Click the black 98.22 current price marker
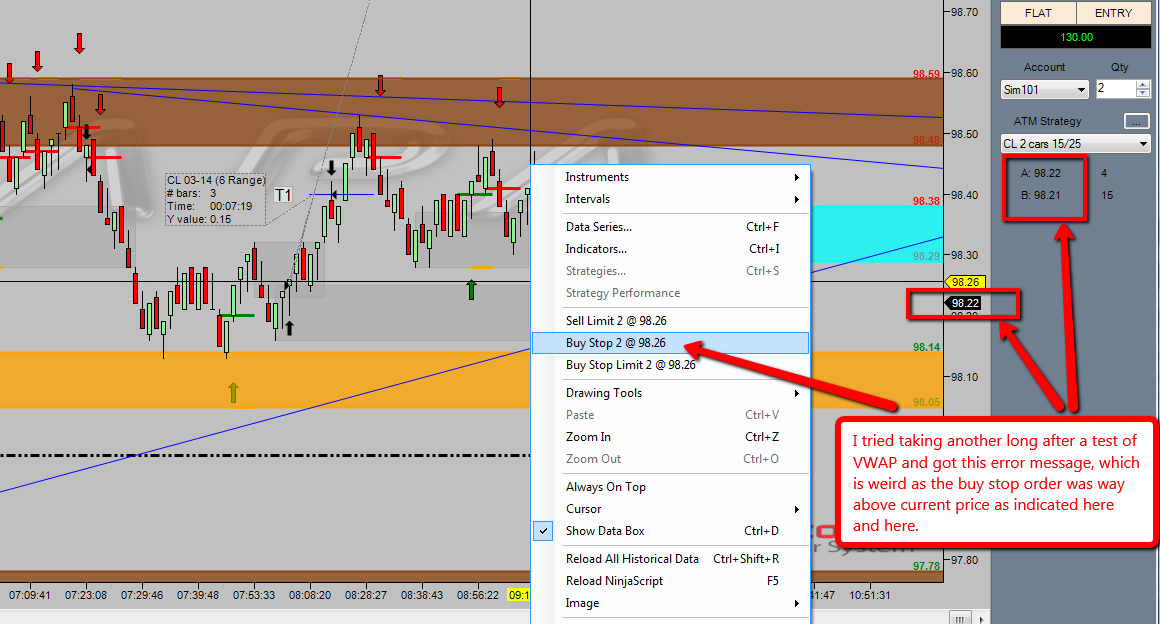The height and width of the screenshot is (624, 1160). (x=965, y=303)
